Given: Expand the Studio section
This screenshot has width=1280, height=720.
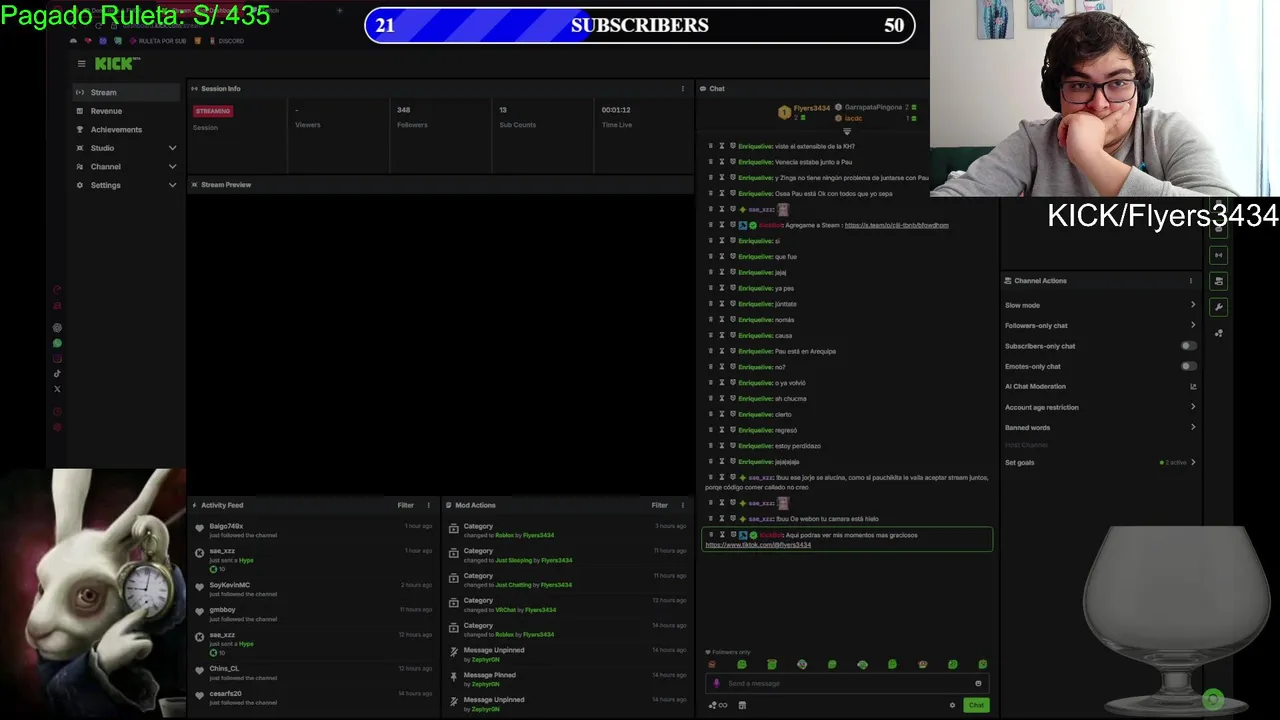Looking at the screenshot, I should pos(126,148).
